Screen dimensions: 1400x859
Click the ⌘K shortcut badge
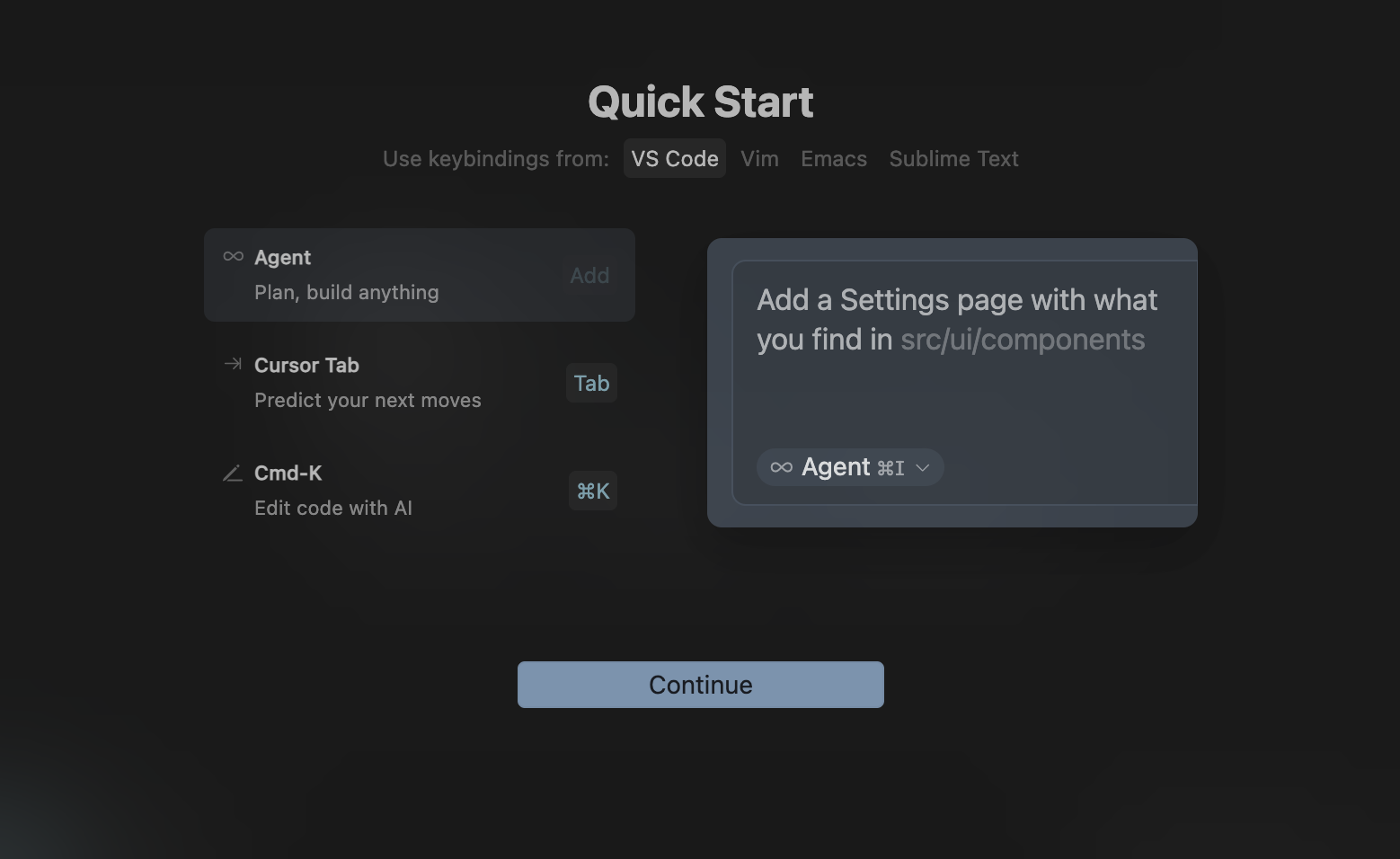(x=593, y=491)
